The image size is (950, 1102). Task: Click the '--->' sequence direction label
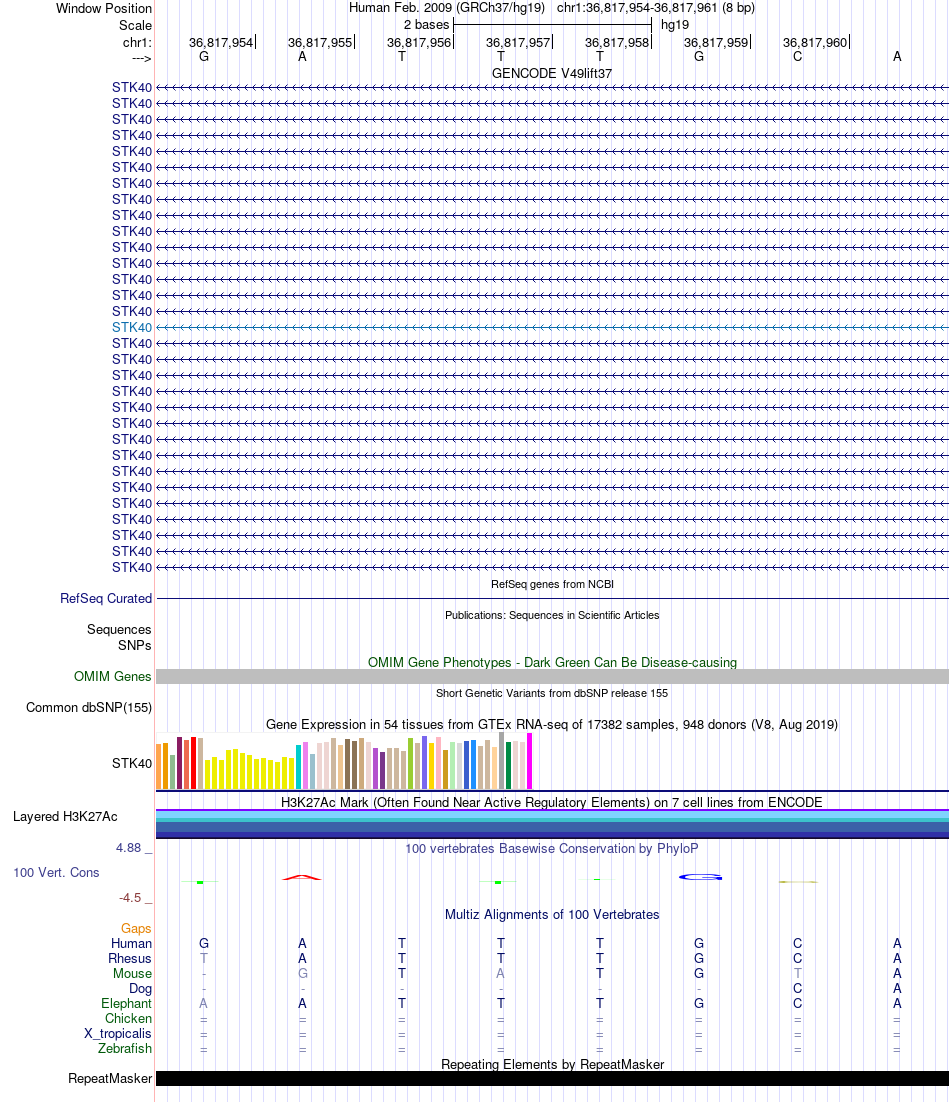pos(142,58)
